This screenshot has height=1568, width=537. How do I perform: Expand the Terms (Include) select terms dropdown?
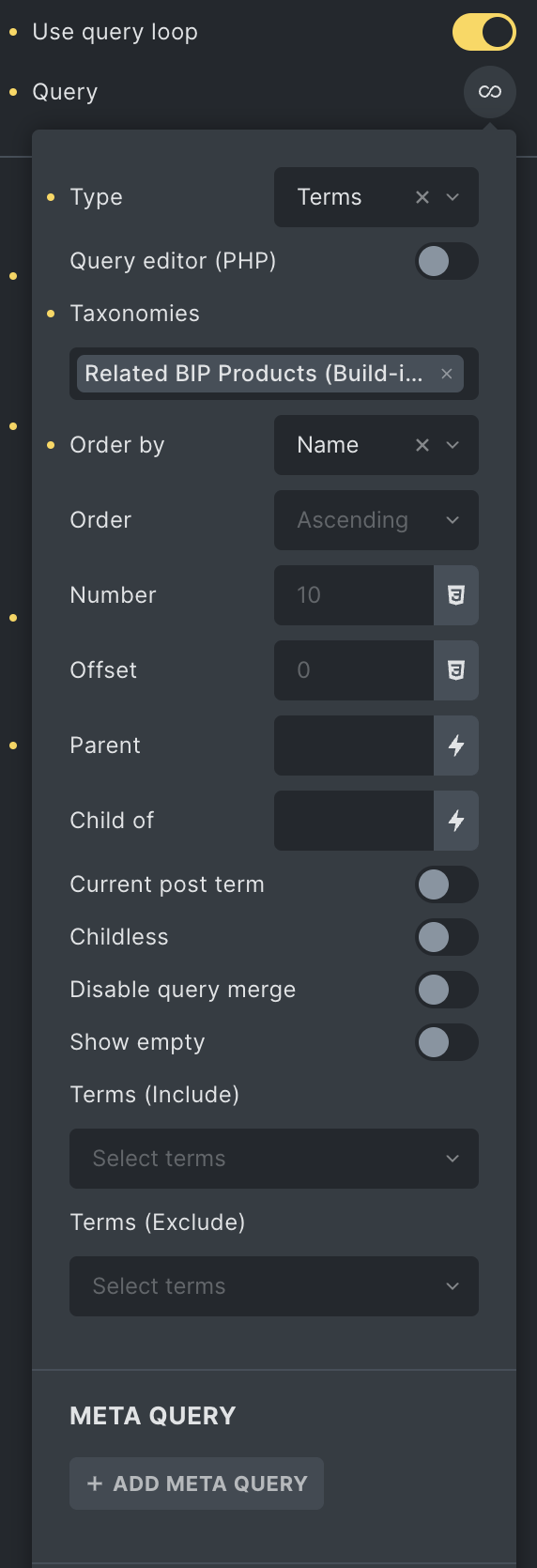click(x=274, y=1159)
